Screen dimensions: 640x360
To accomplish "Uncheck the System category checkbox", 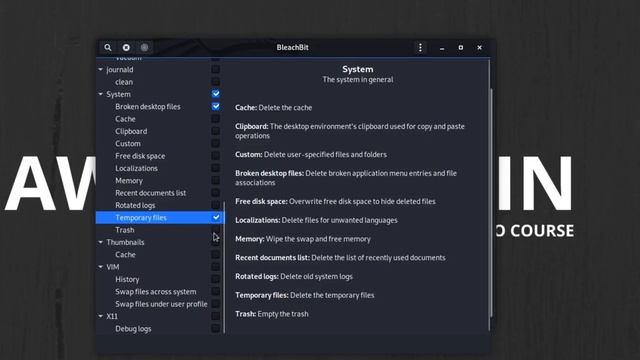I will click(216, 94).
